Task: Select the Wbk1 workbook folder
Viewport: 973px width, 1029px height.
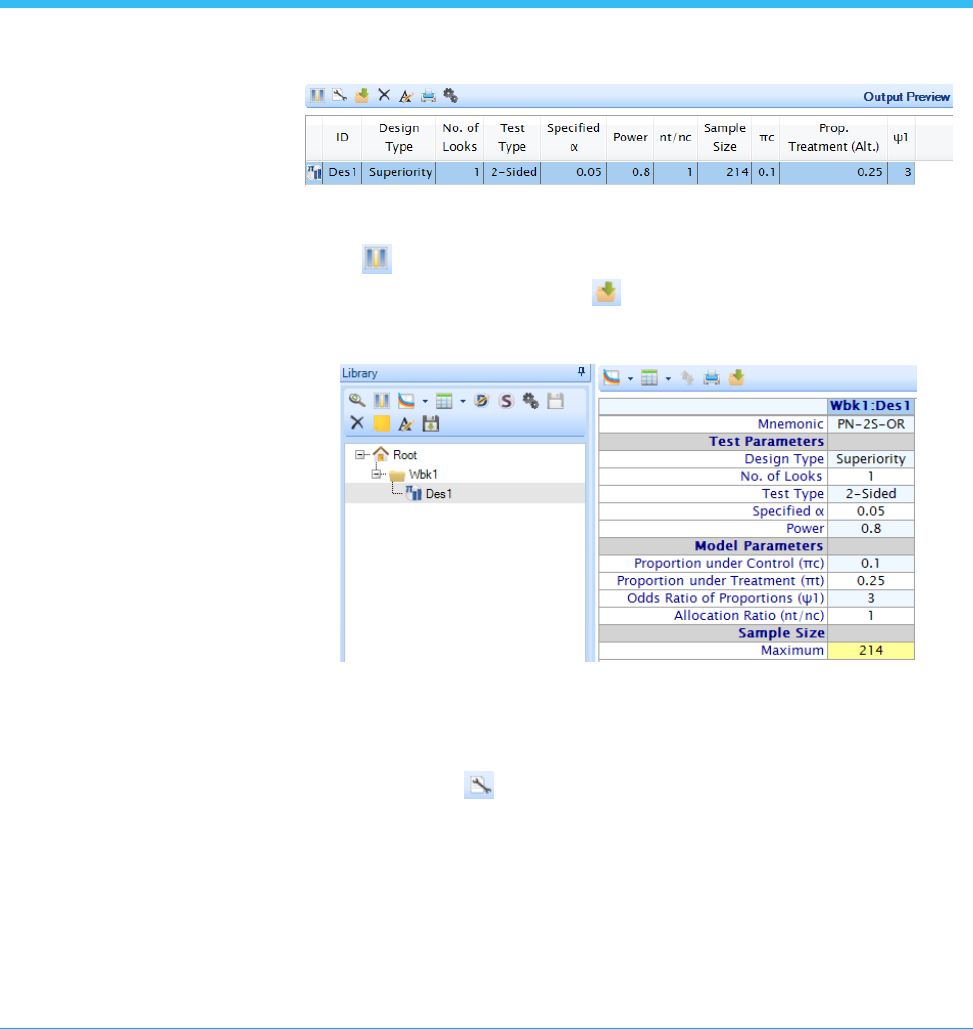Action: pyautogui.click(x=423, y=474)
